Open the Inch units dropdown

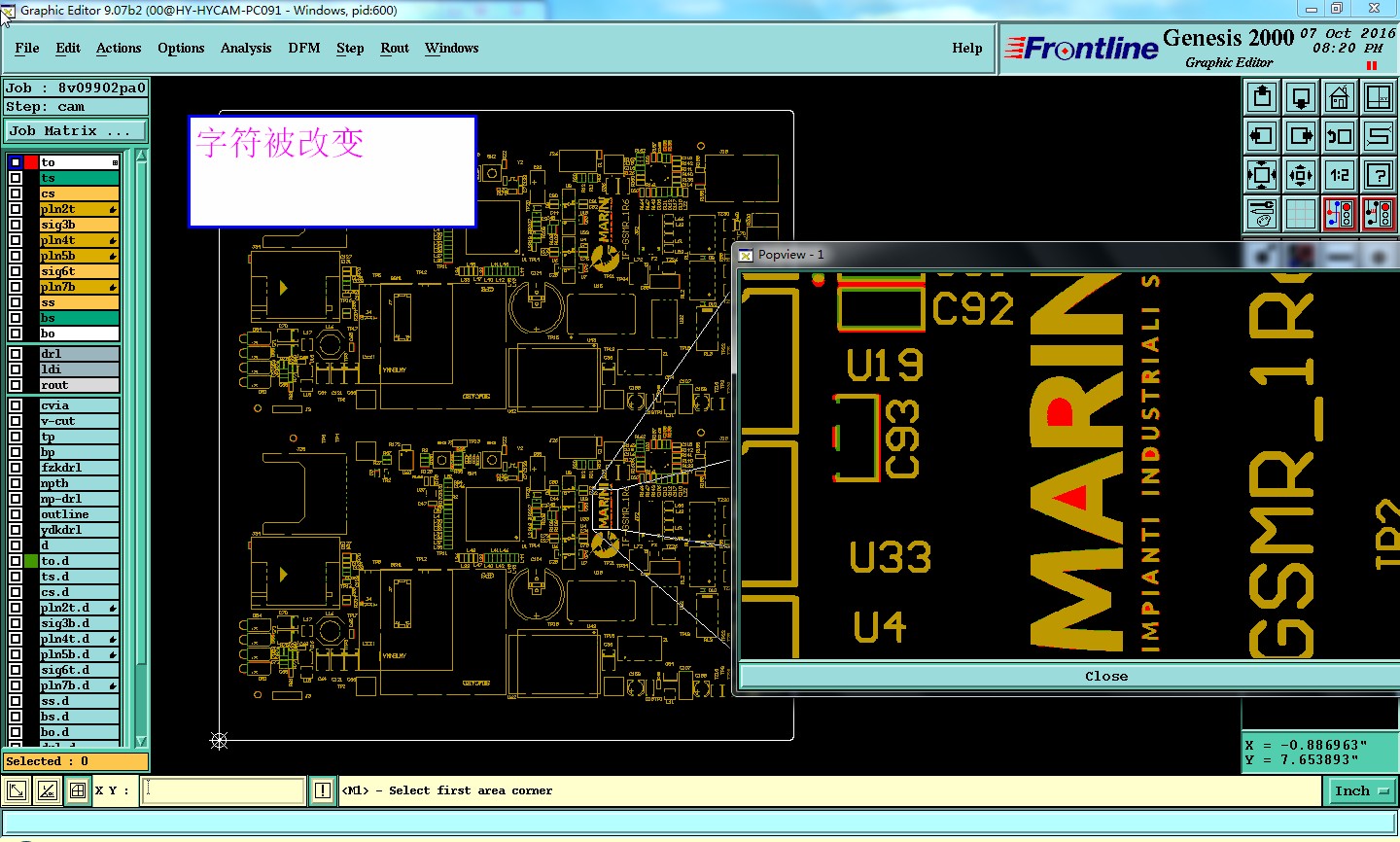[x=1360, y=791]
